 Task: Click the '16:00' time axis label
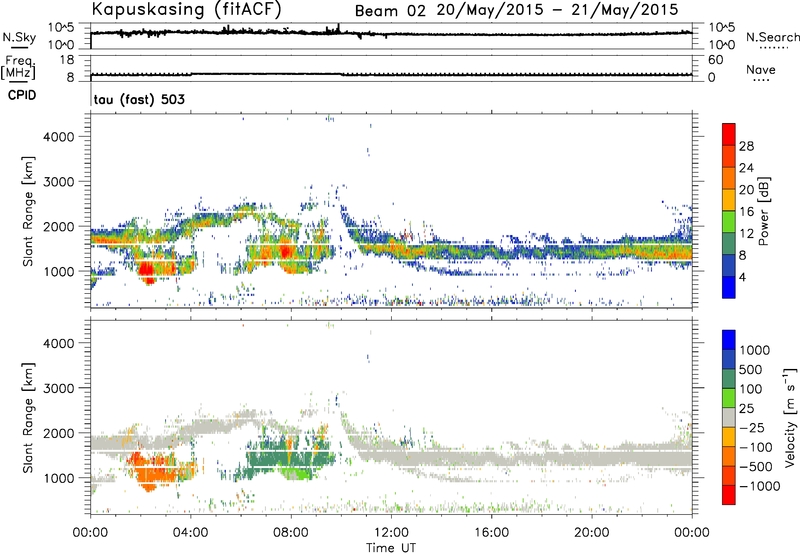tap(491, 533)
